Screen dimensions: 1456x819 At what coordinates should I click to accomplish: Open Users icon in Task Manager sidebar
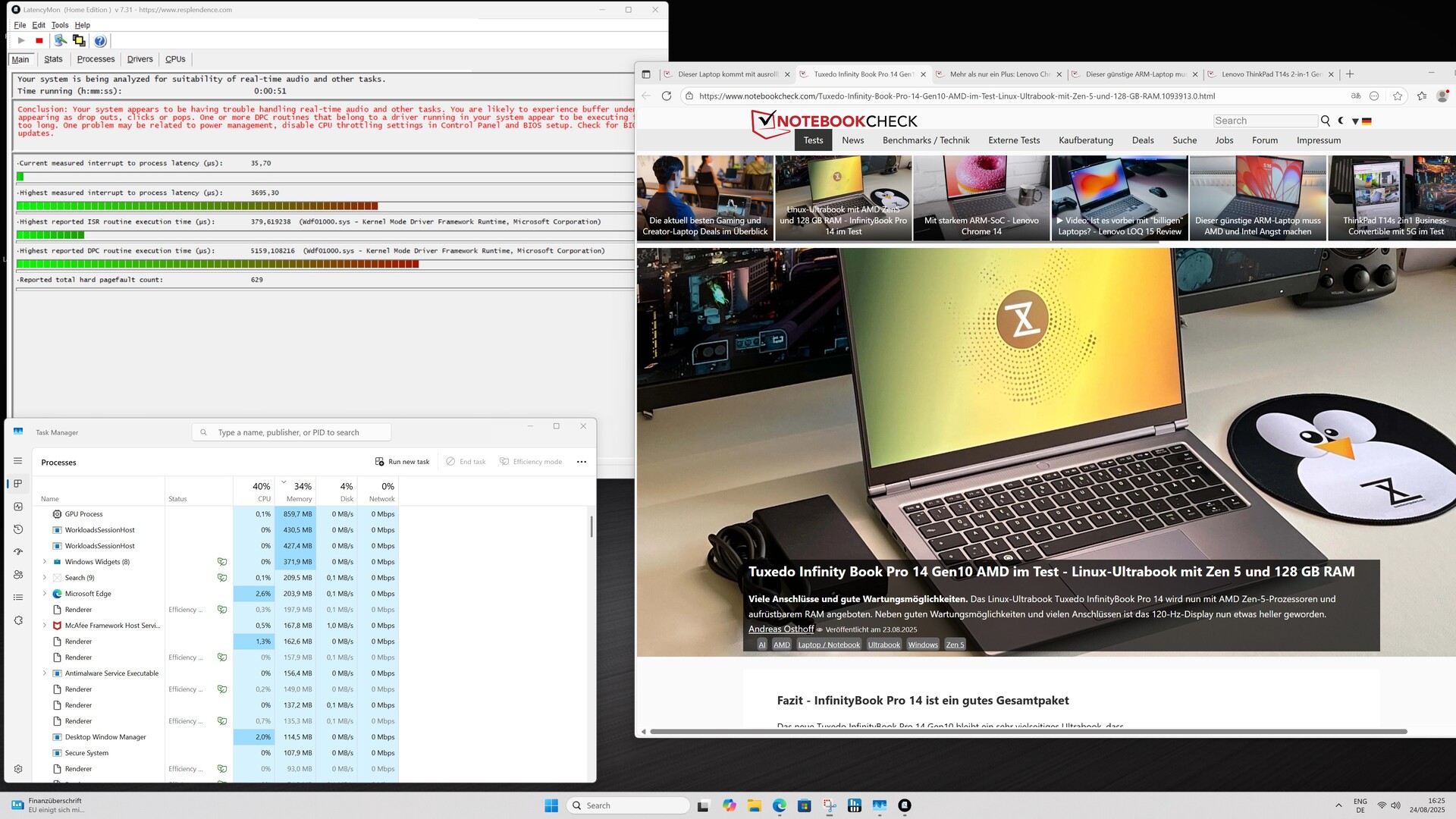[x=18, y=575]
